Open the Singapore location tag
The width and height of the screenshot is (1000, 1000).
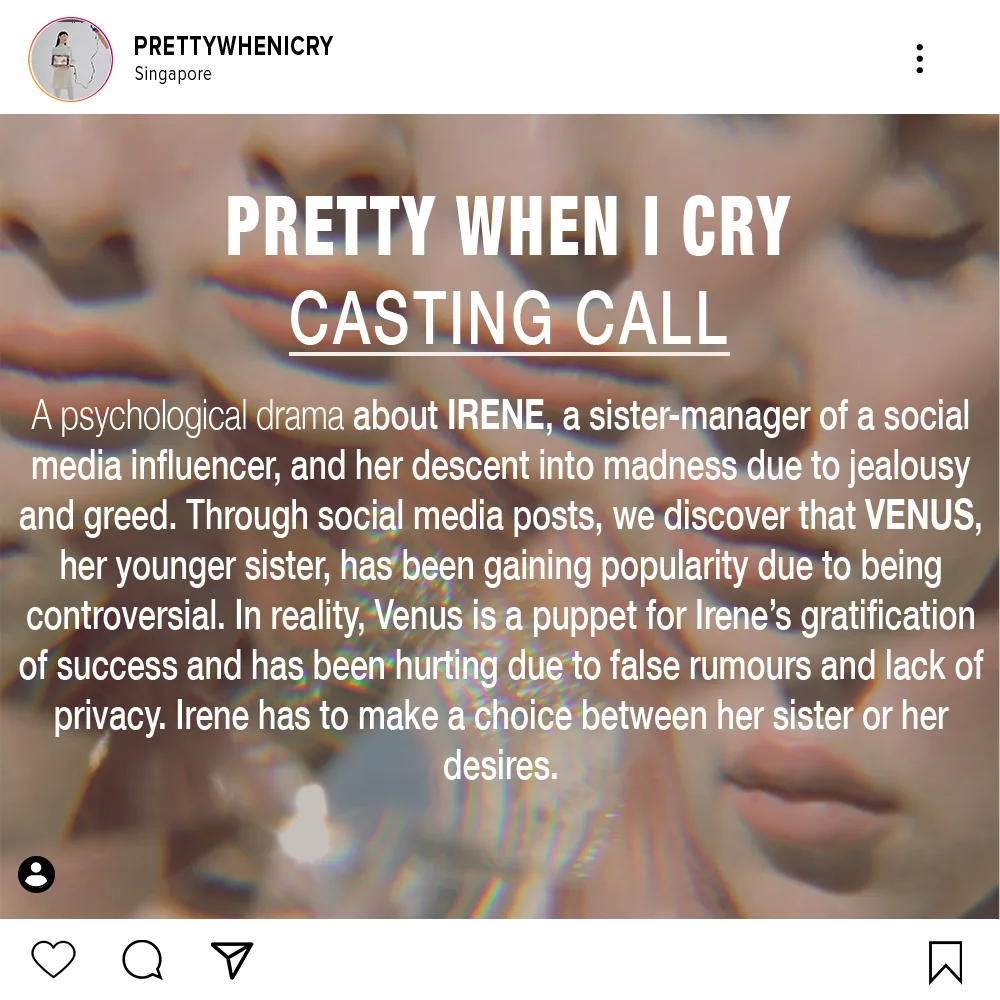pyautogui.click(x=173, y=74)
